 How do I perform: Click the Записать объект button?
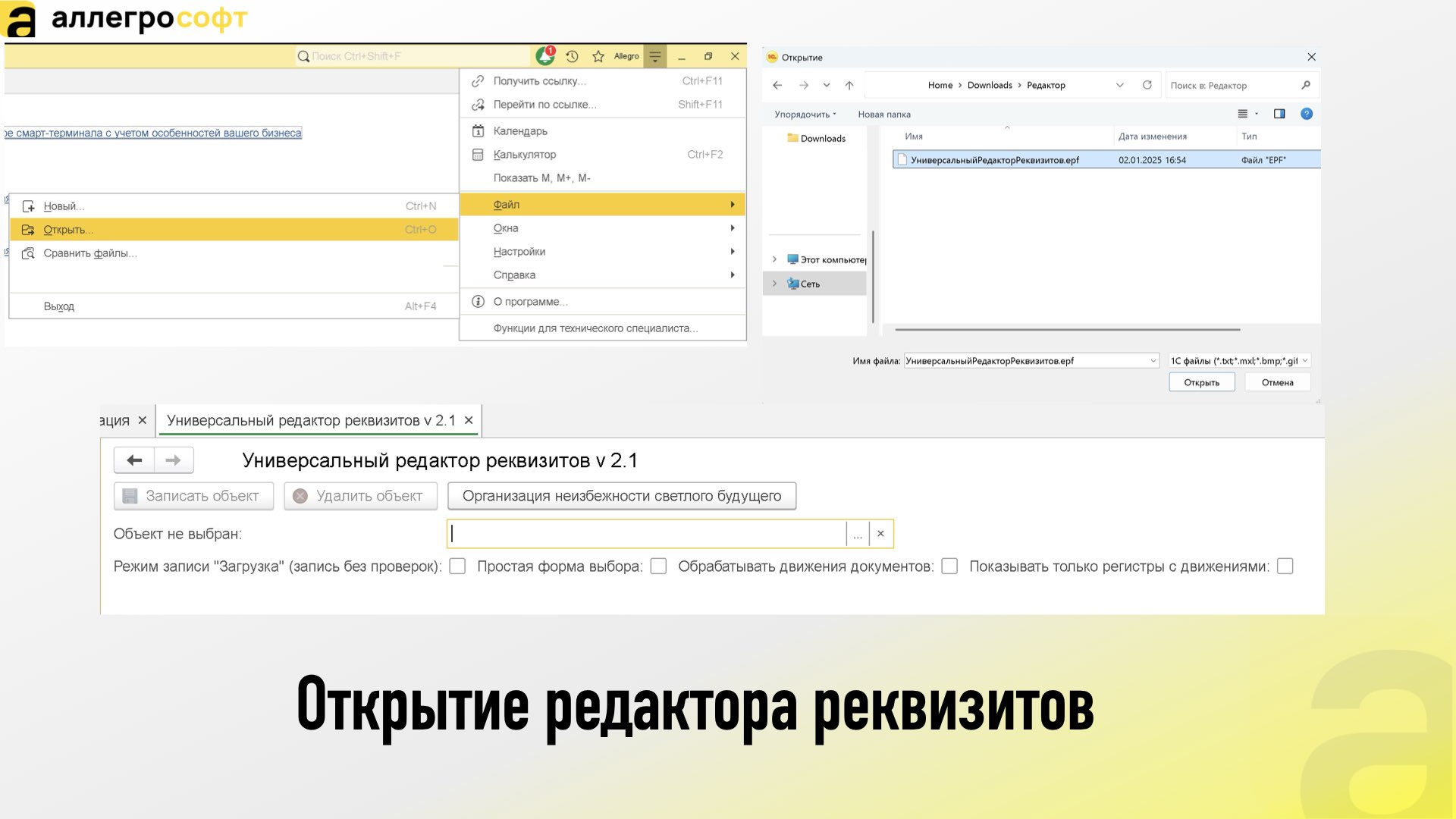tap(193, 496)
